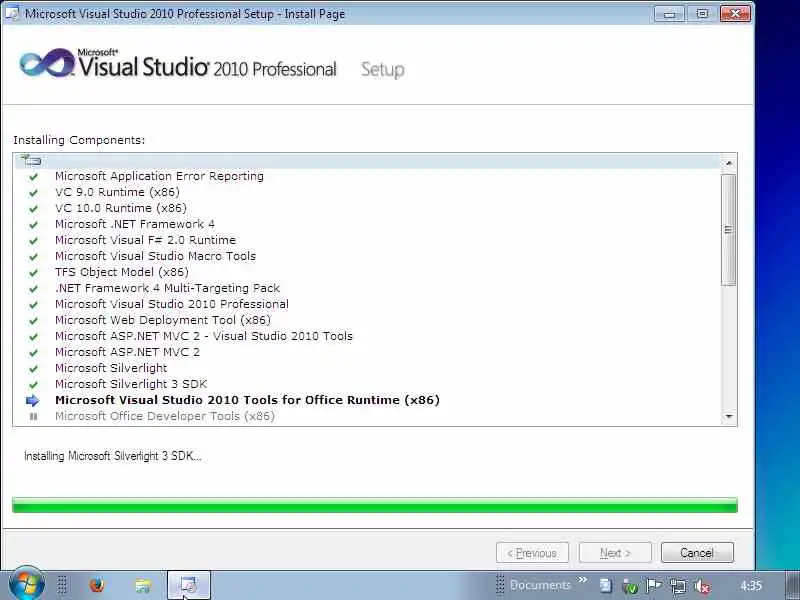The width and height of the screenshot is (800, 600).
Task: Click the blue arrow beside Tools for Office Runtime
Action: (33, 401)
